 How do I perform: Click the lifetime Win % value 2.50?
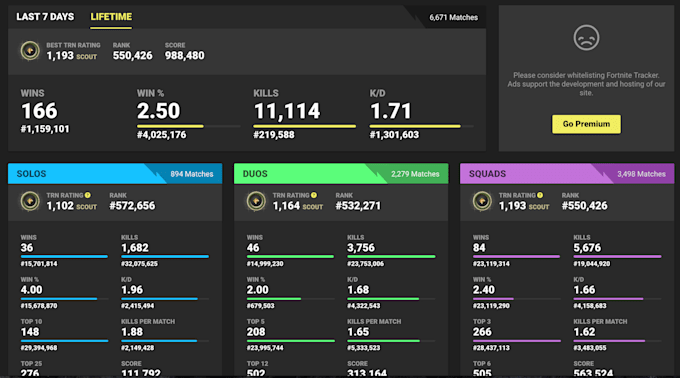click(158, 111)
